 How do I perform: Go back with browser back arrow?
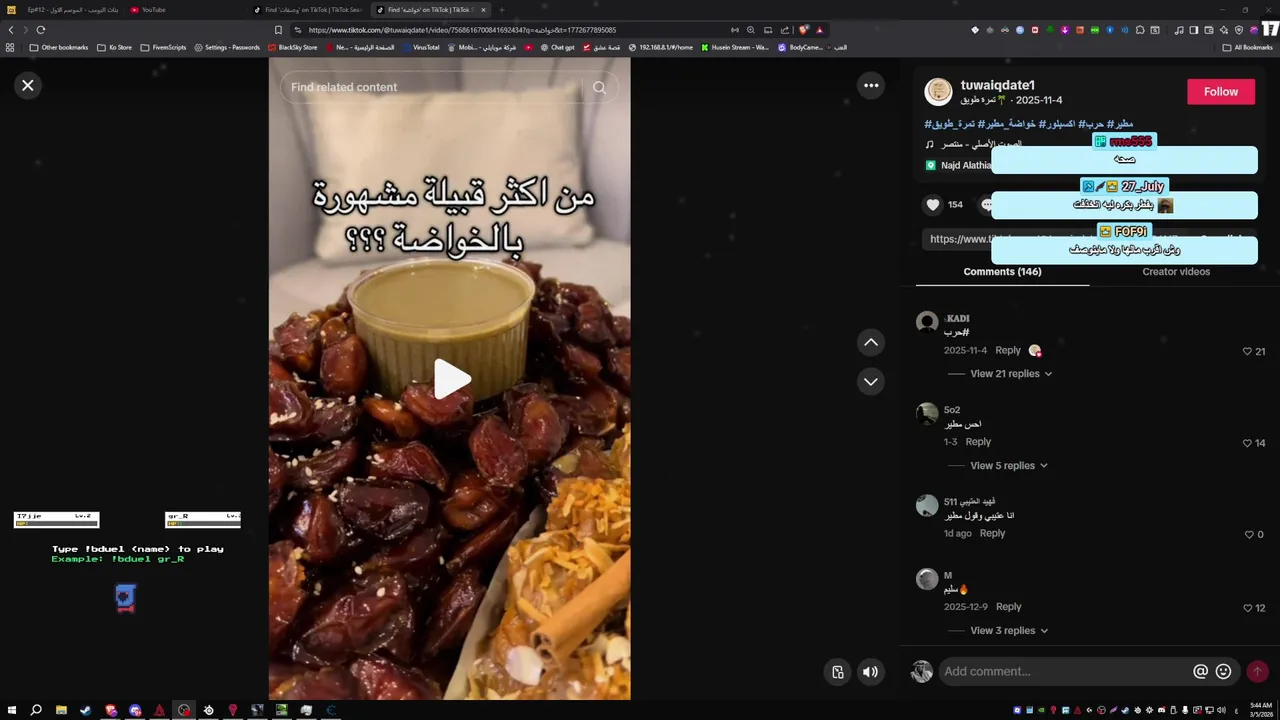coord(11,30)
